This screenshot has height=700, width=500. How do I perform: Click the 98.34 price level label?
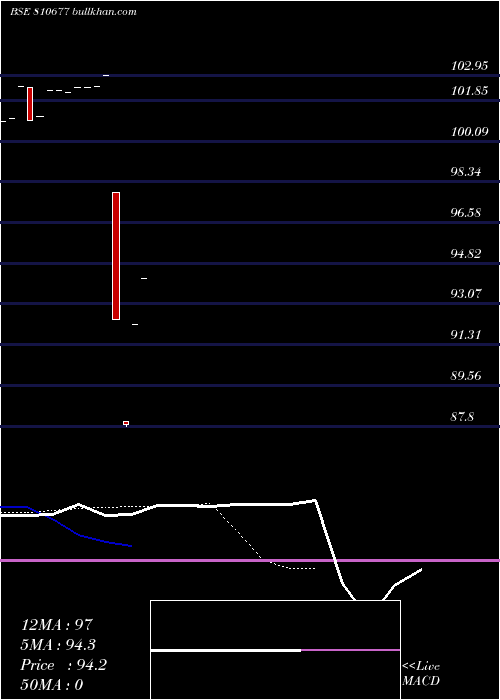(466, 172)
